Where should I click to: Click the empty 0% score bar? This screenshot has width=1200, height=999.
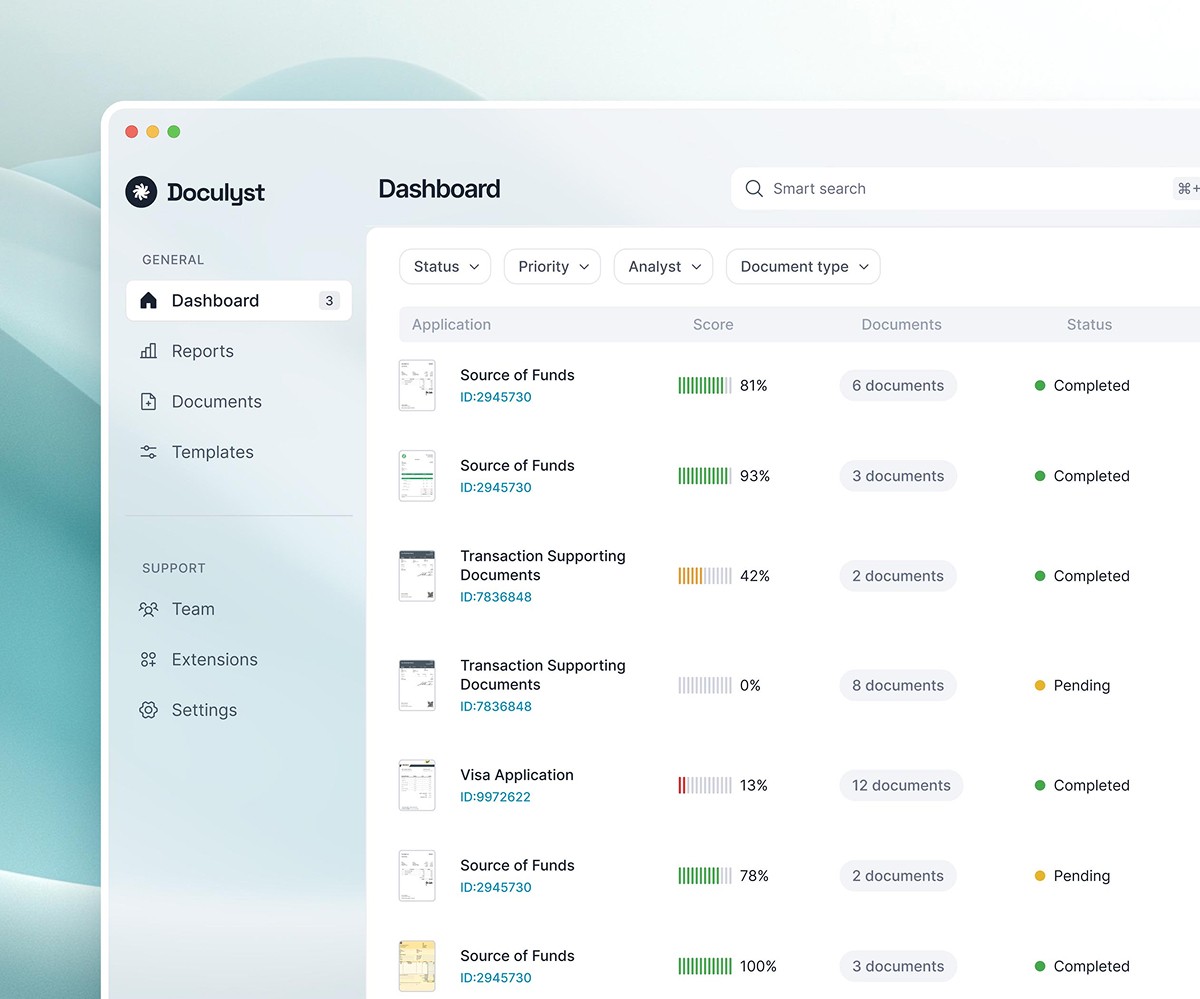(x=705, y=685)
